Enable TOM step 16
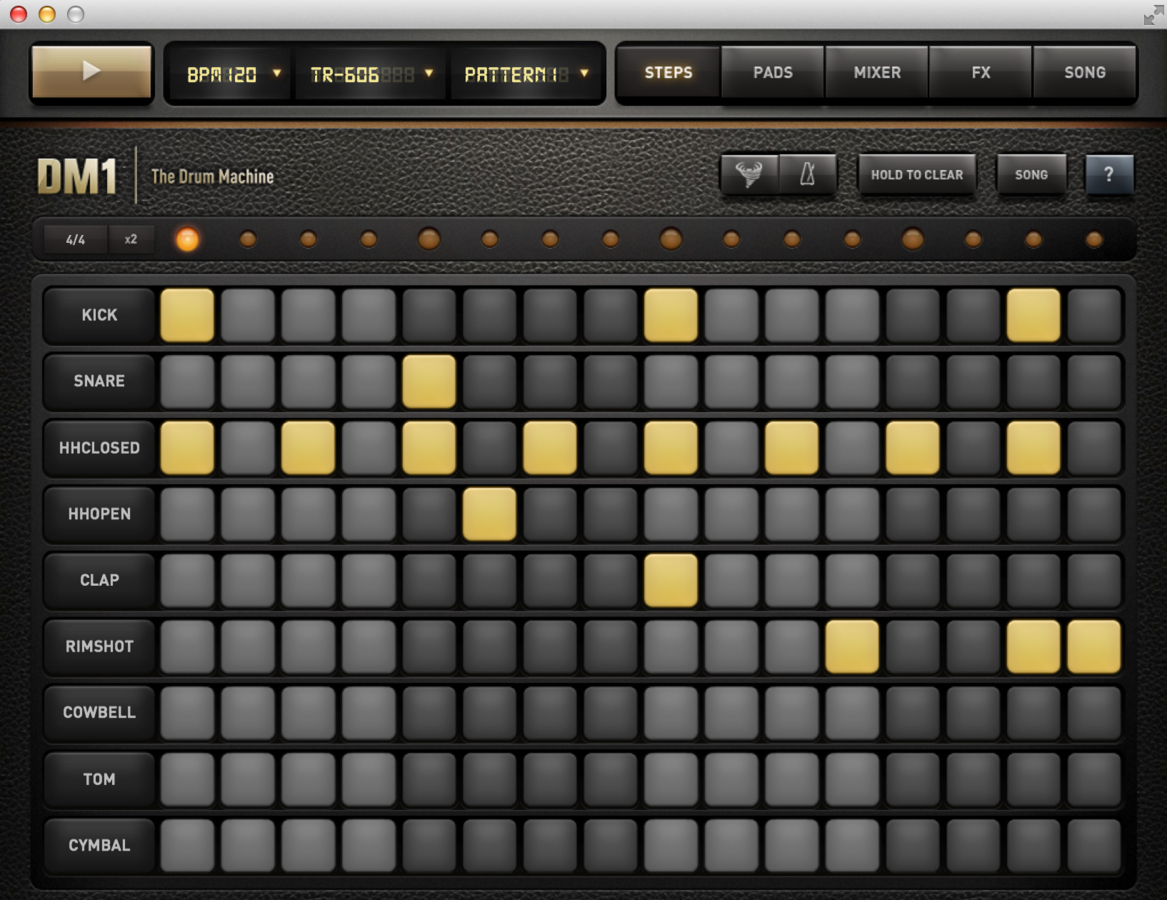The width and height of the screenshot is (1167, 900). (1094, 779)
